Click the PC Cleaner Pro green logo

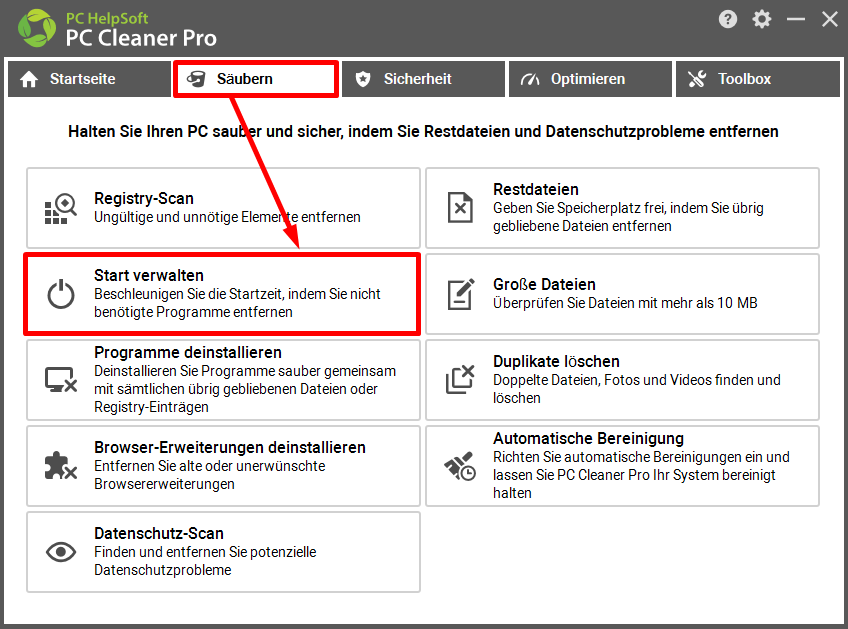[37, 28]
